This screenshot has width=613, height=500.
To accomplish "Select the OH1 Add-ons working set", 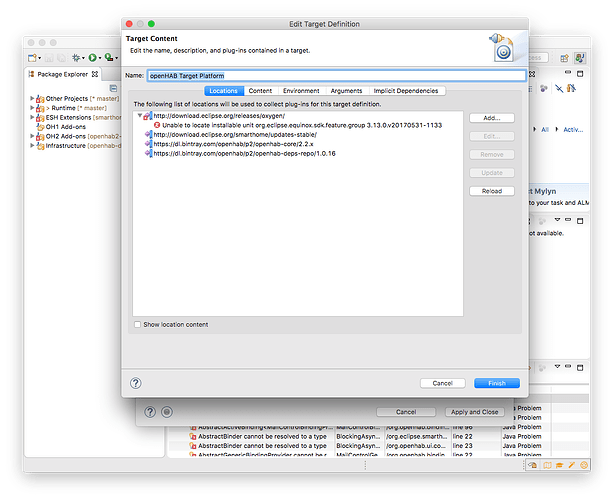I will pos(66,127).
